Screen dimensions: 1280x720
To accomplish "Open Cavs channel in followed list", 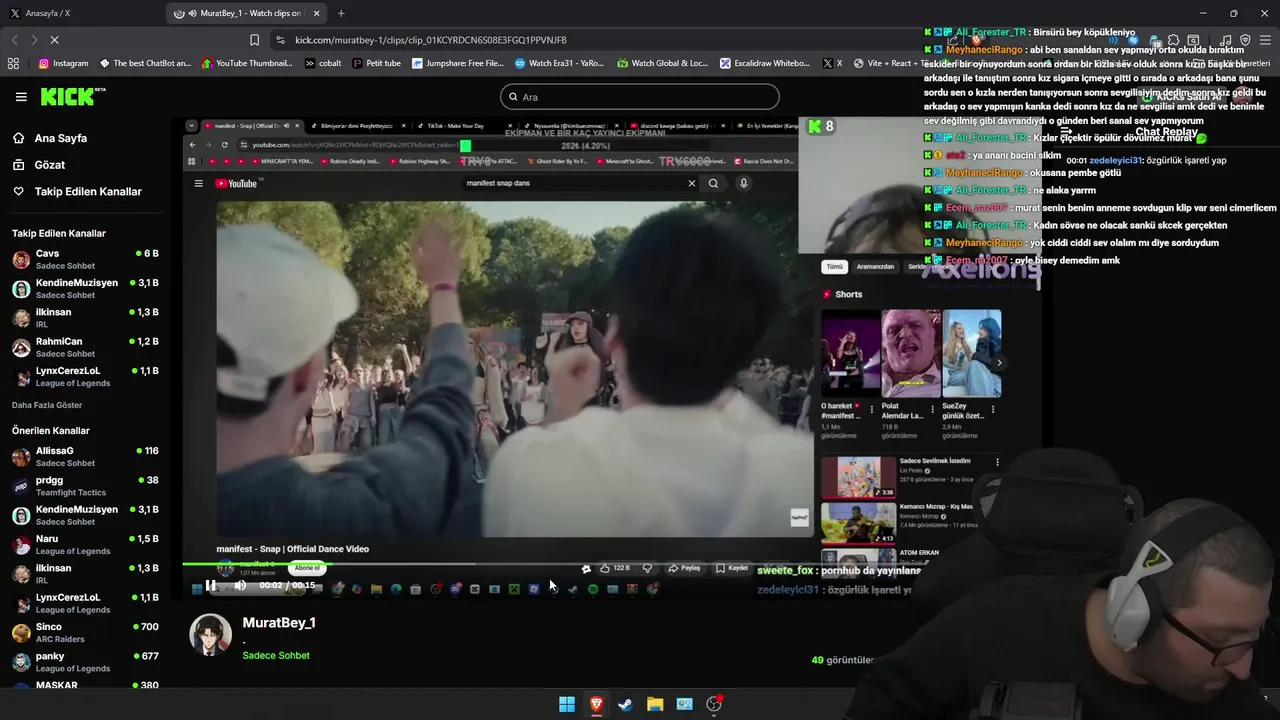I will [85, 260].
